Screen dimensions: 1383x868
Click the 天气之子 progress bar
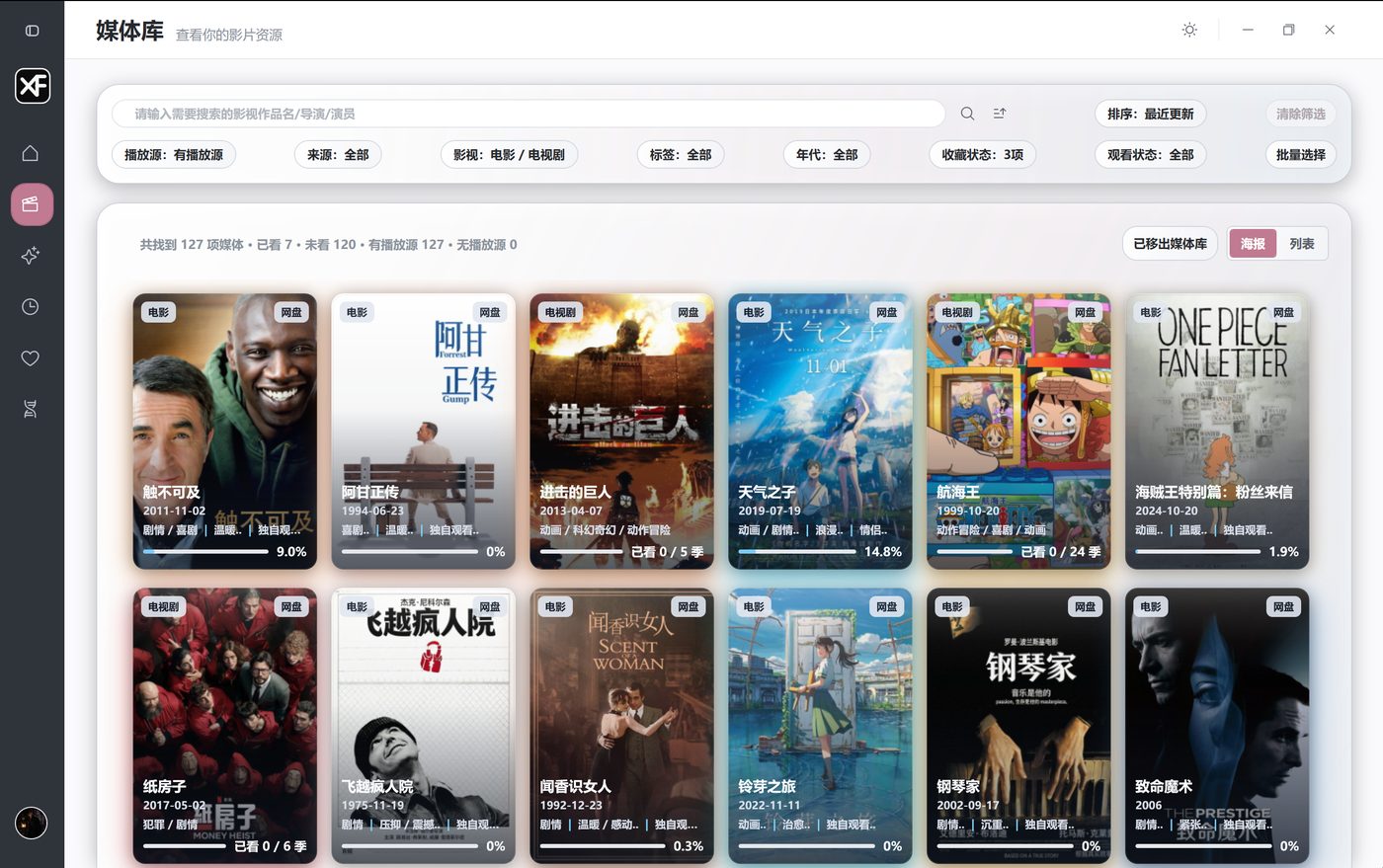[797, 552]
